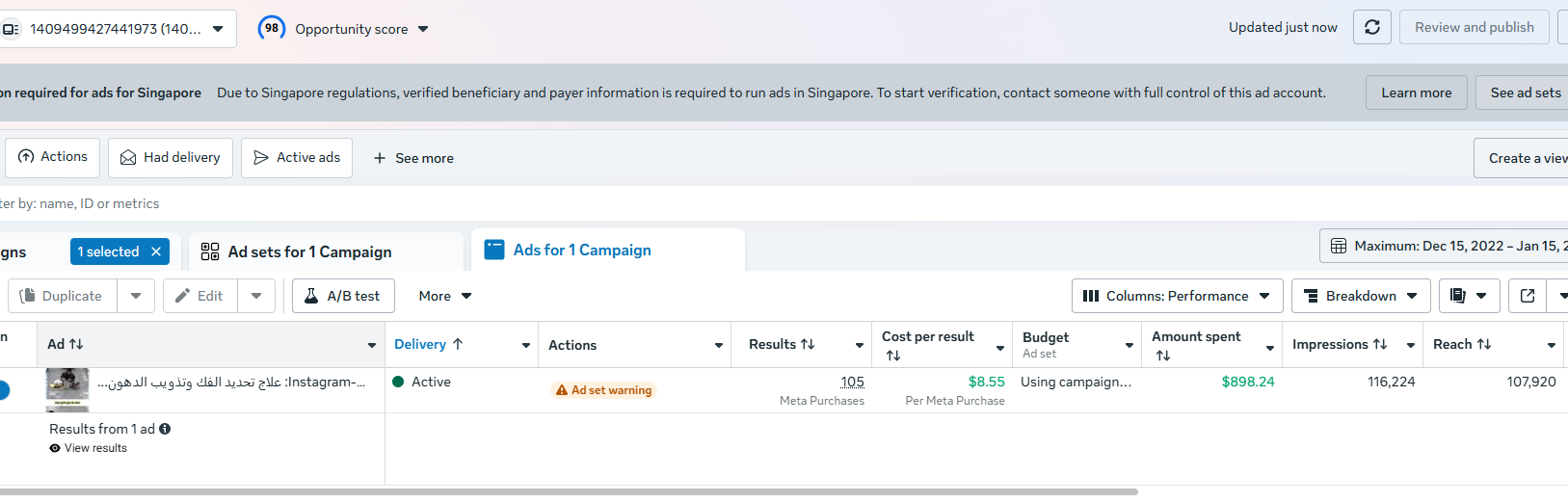Click the ad thumbnail image

coord(67,388)
